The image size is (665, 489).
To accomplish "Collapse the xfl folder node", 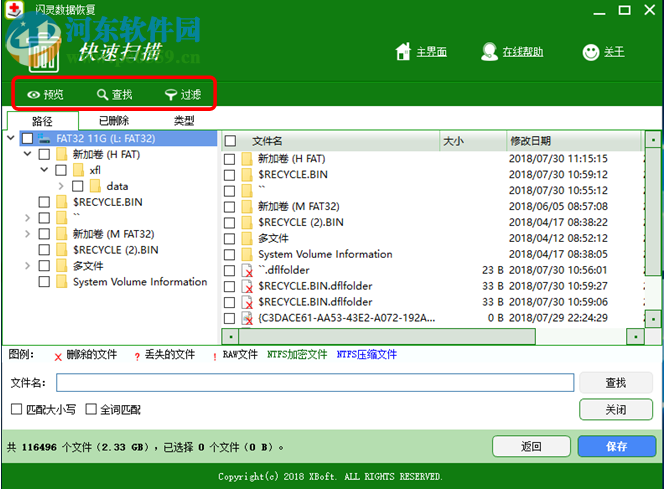I will click(x=44, y=170).
